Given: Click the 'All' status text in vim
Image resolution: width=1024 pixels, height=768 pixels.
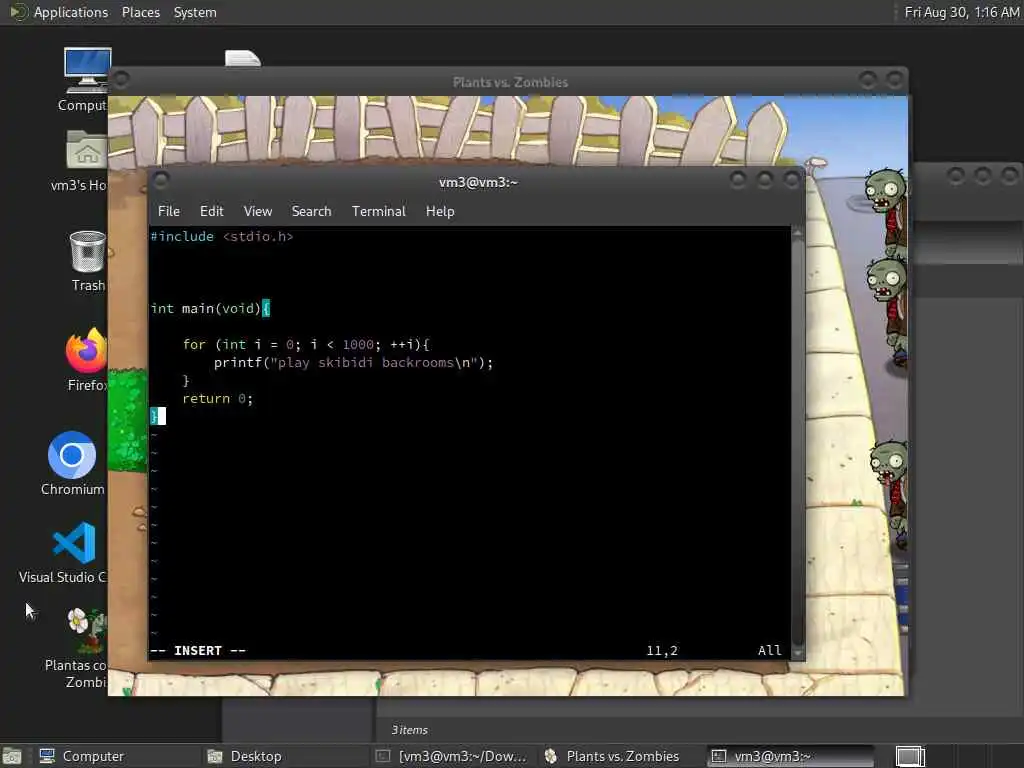Looking at the screenshot, I should [769, 650].
